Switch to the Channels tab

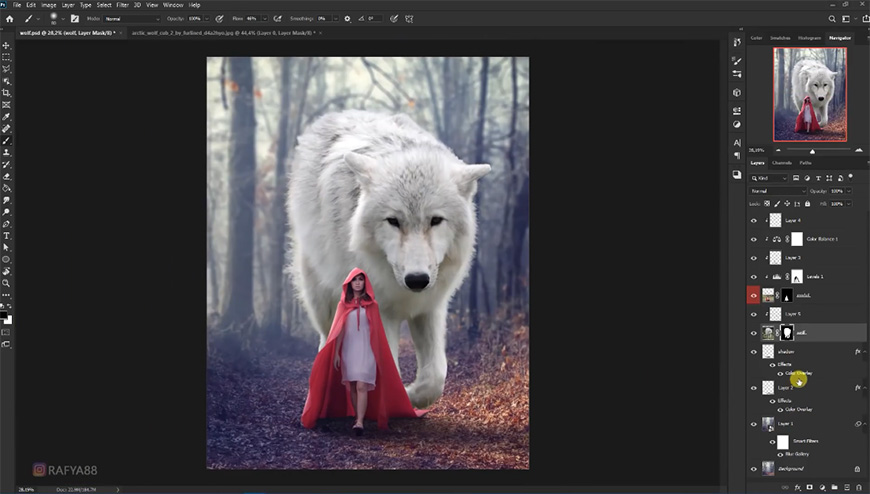[782, 163]
